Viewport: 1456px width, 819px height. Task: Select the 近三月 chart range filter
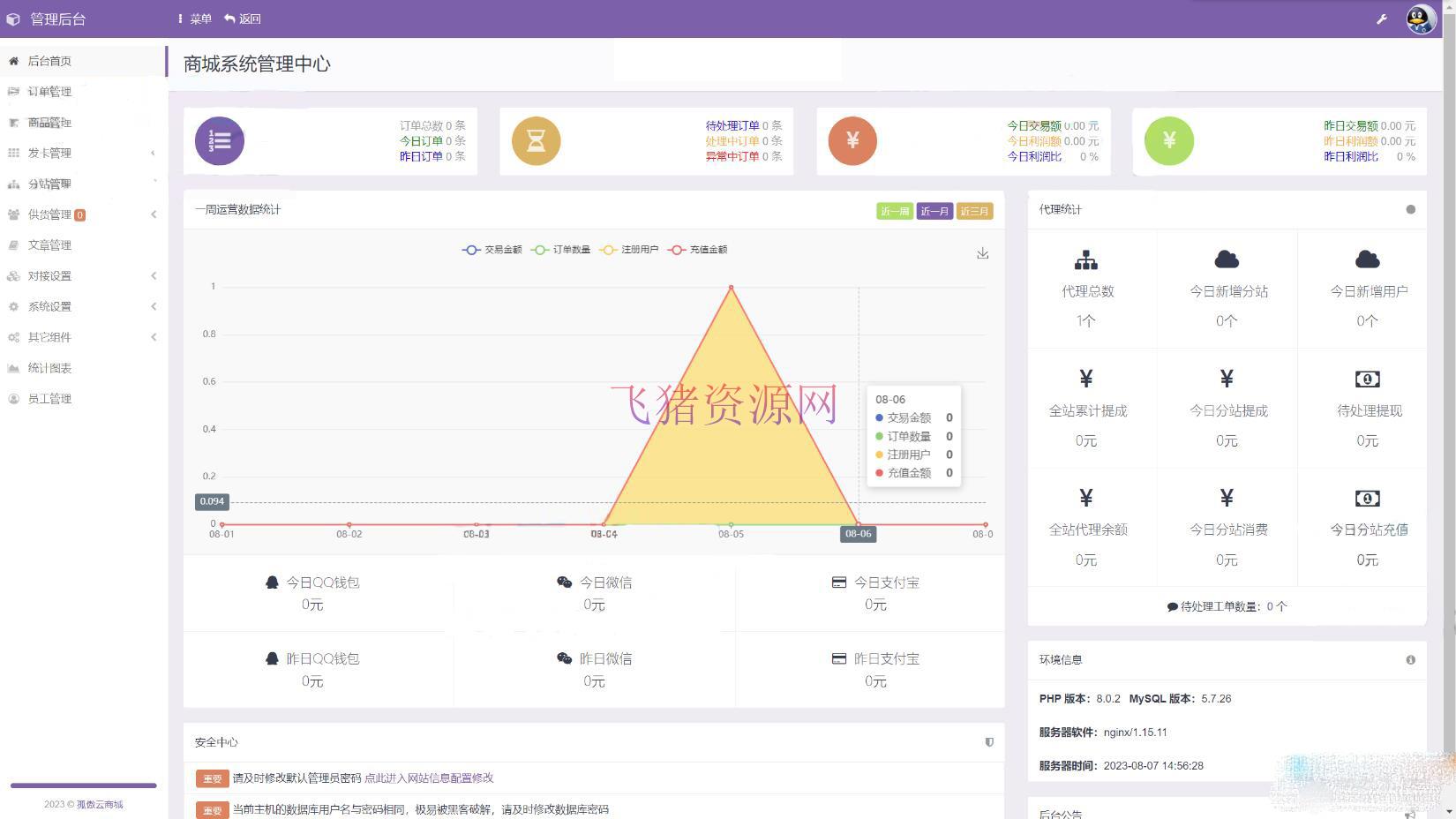point(974,211)
